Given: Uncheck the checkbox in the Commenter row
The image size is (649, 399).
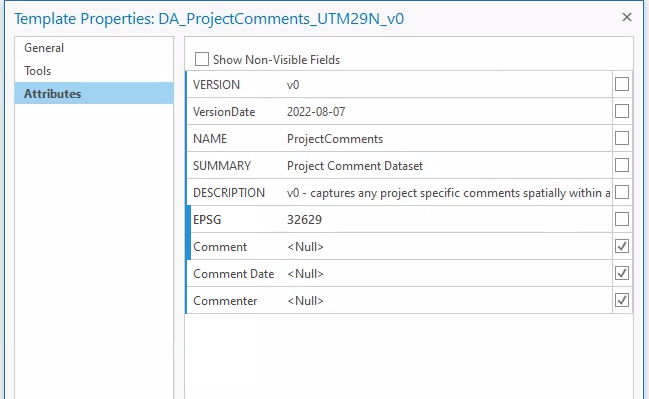Looking at the screenshot, I should [x=622, y=300].
